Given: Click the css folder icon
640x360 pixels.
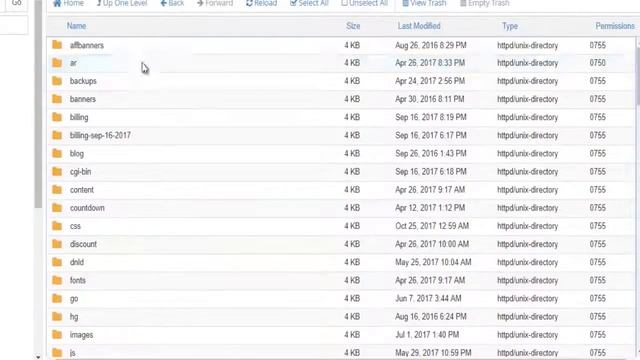Looking at the screenshot, I should (x=57, y=226).
